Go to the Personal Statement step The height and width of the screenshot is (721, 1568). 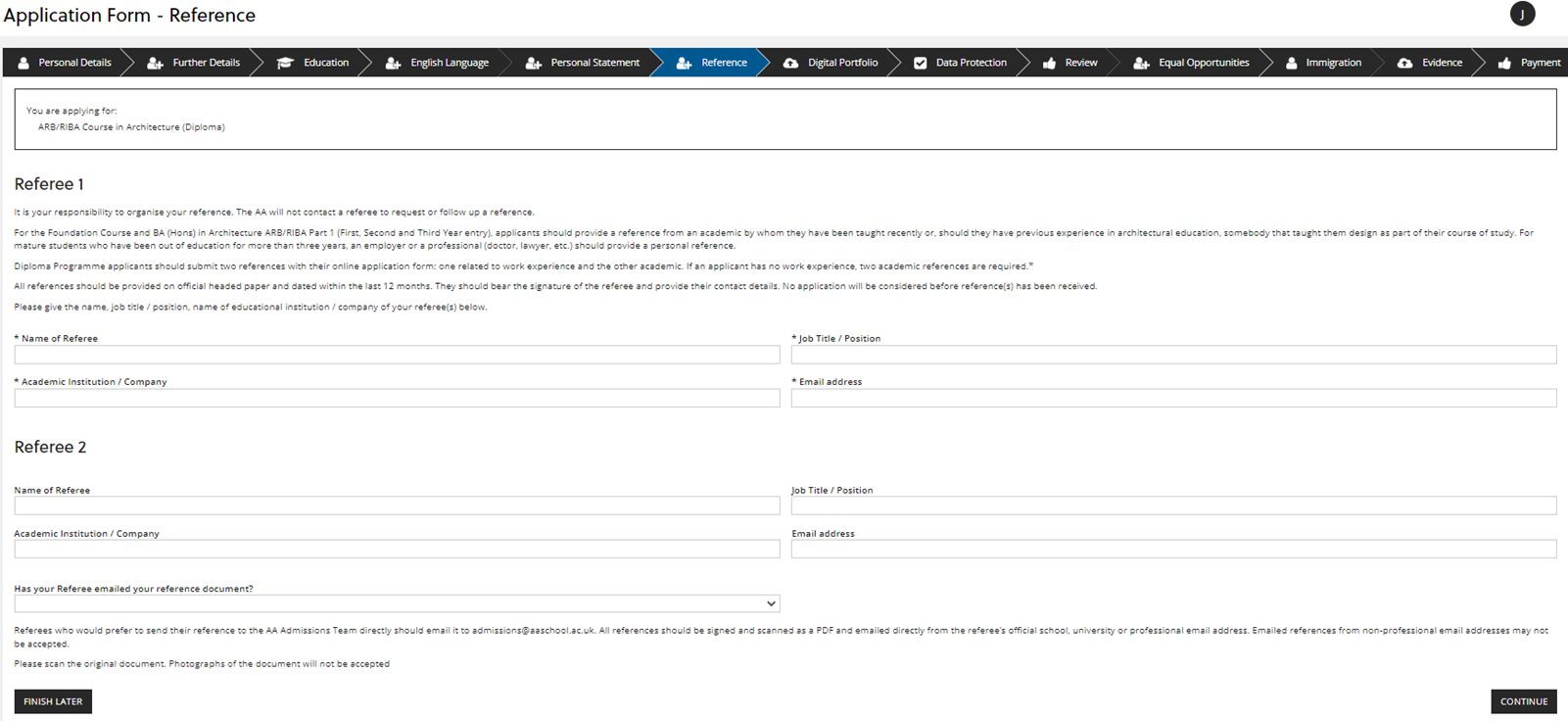tap(594, 63)
